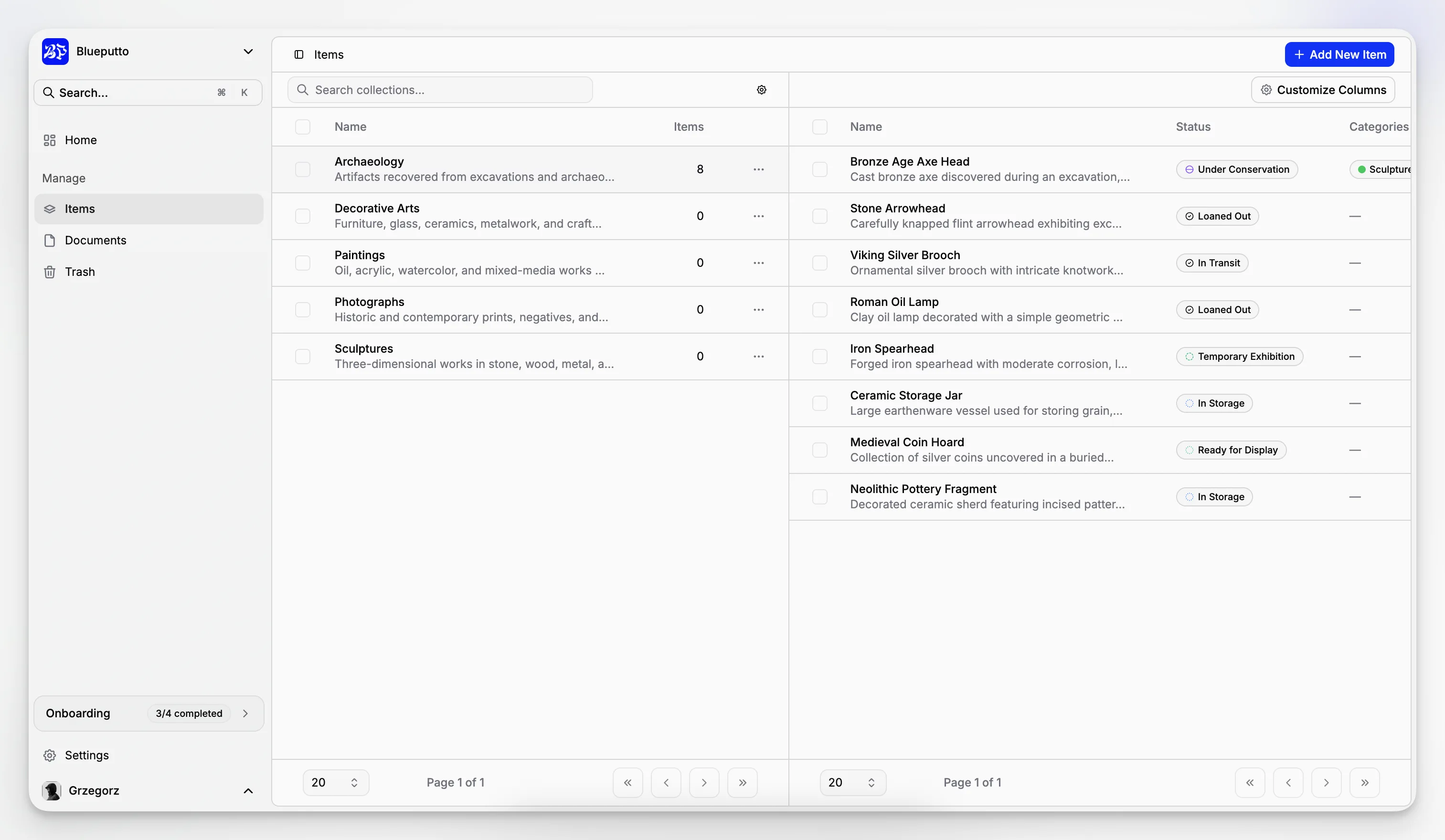Expand Onboarding panel arrow
The height and width of the screenshot is (840, 1445).
(245, 714)
